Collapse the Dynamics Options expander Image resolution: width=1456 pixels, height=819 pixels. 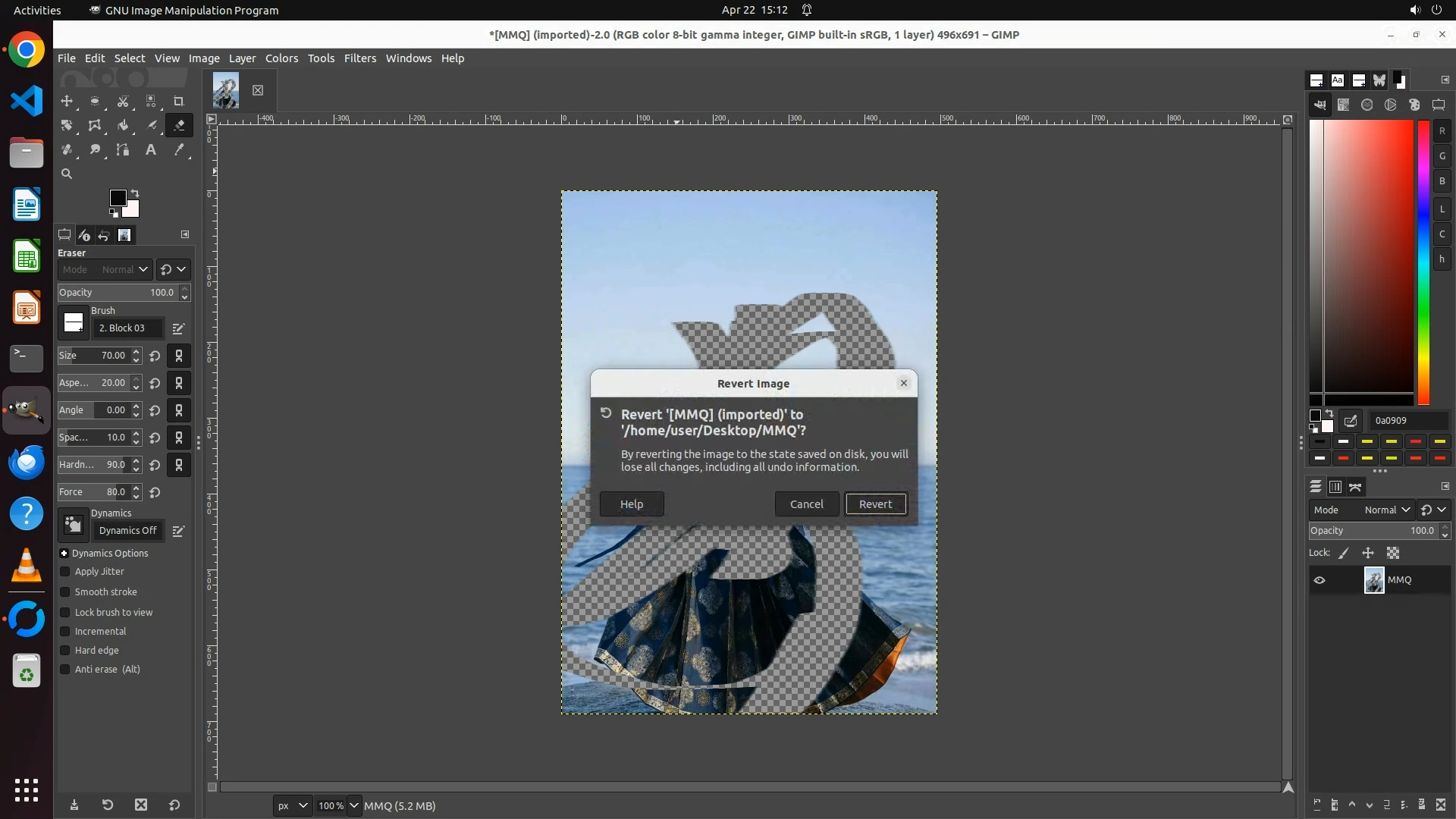point(64,554)
